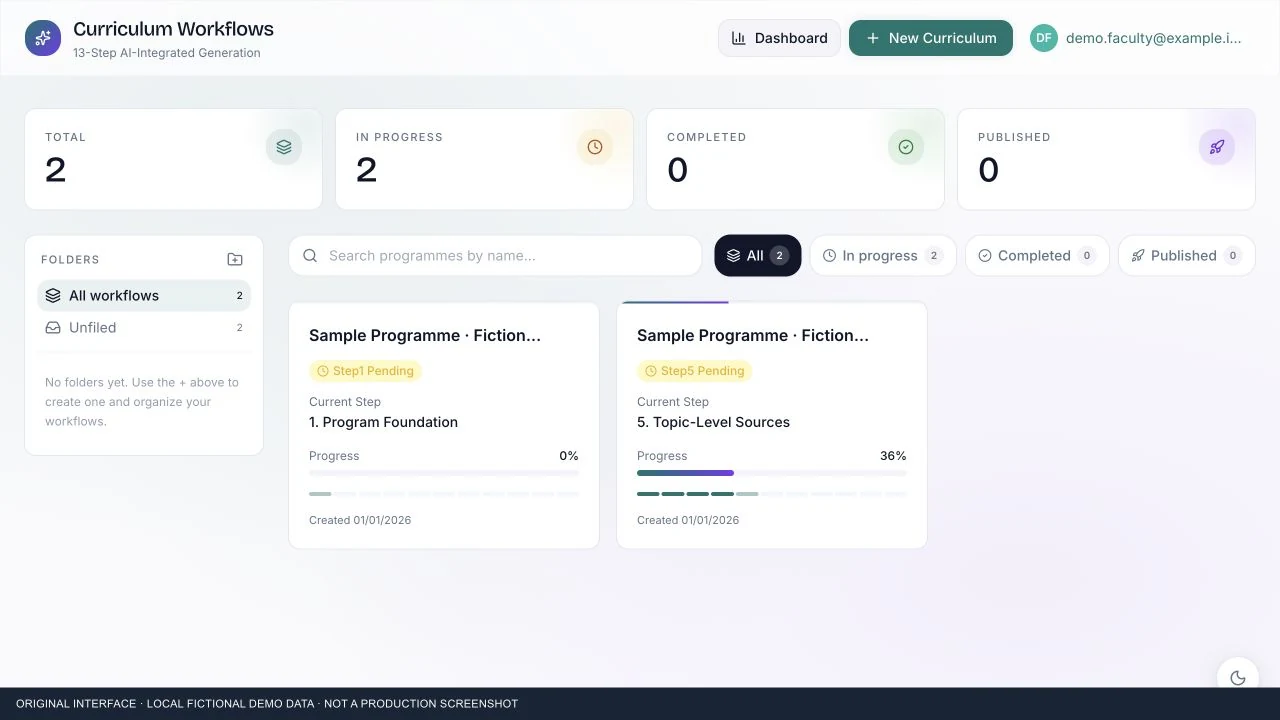
Task: Click the Curriculum Workflows title
Action: pos(173,29)
